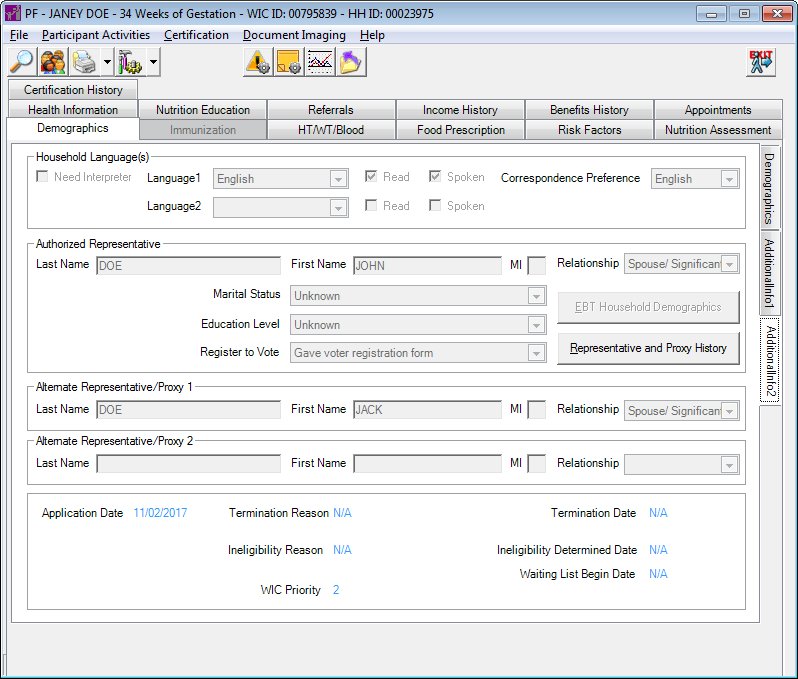Click Representative and Proxy History button
798x679 pixels.
[x=647, y=348]
